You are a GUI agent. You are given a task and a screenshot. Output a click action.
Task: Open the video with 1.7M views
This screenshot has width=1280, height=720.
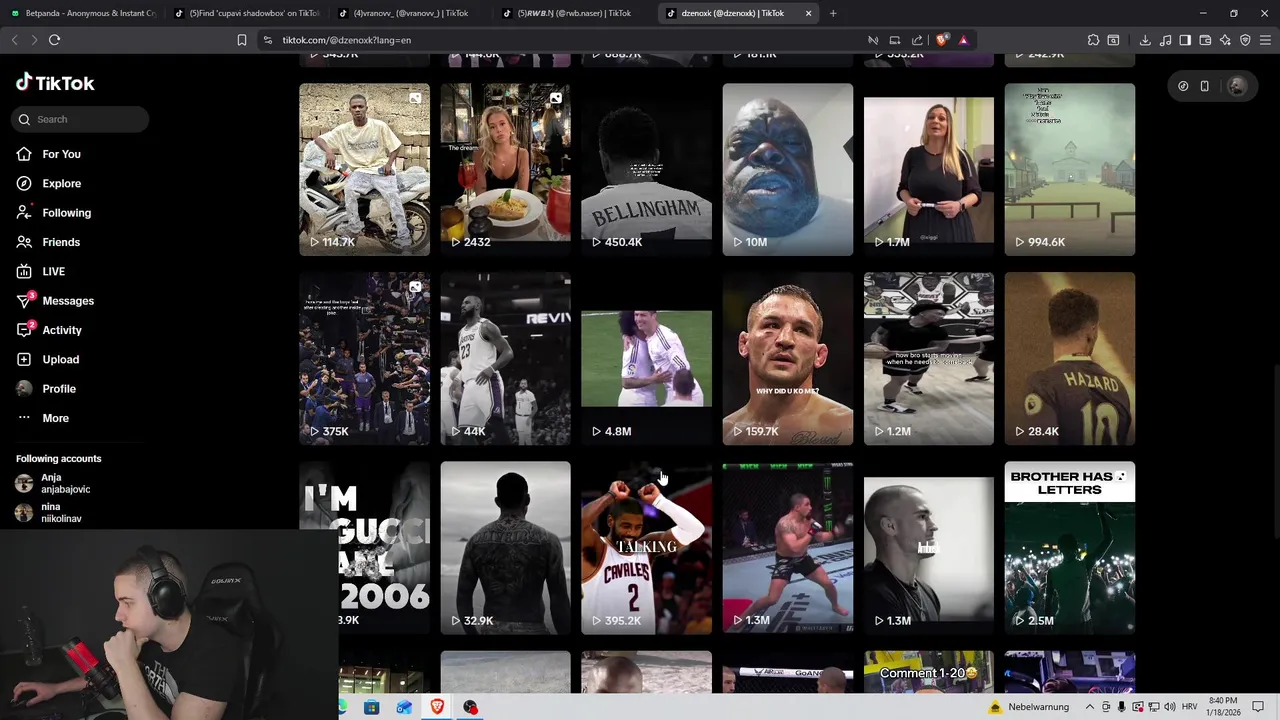pyautogui.click(x=929, y=169)
